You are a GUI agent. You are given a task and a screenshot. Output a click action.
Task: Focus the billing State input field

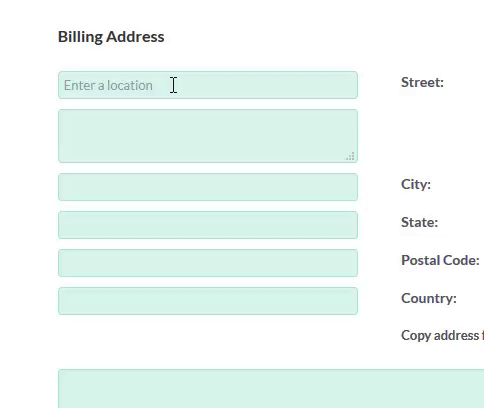coord(208,225)
